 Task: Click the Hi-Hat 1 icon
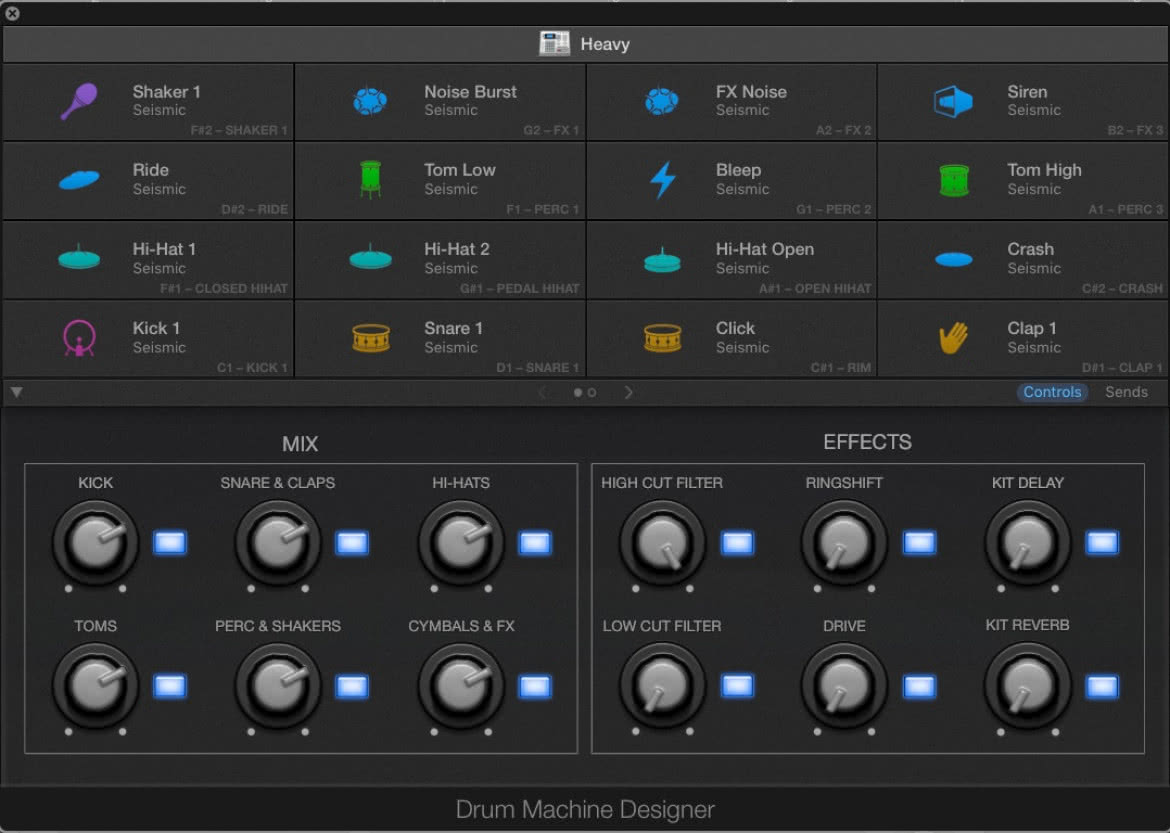79,257
